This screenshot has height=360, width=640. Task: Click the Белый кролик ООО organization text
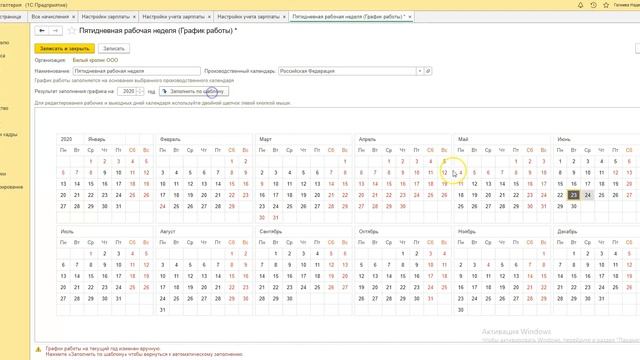95,60
